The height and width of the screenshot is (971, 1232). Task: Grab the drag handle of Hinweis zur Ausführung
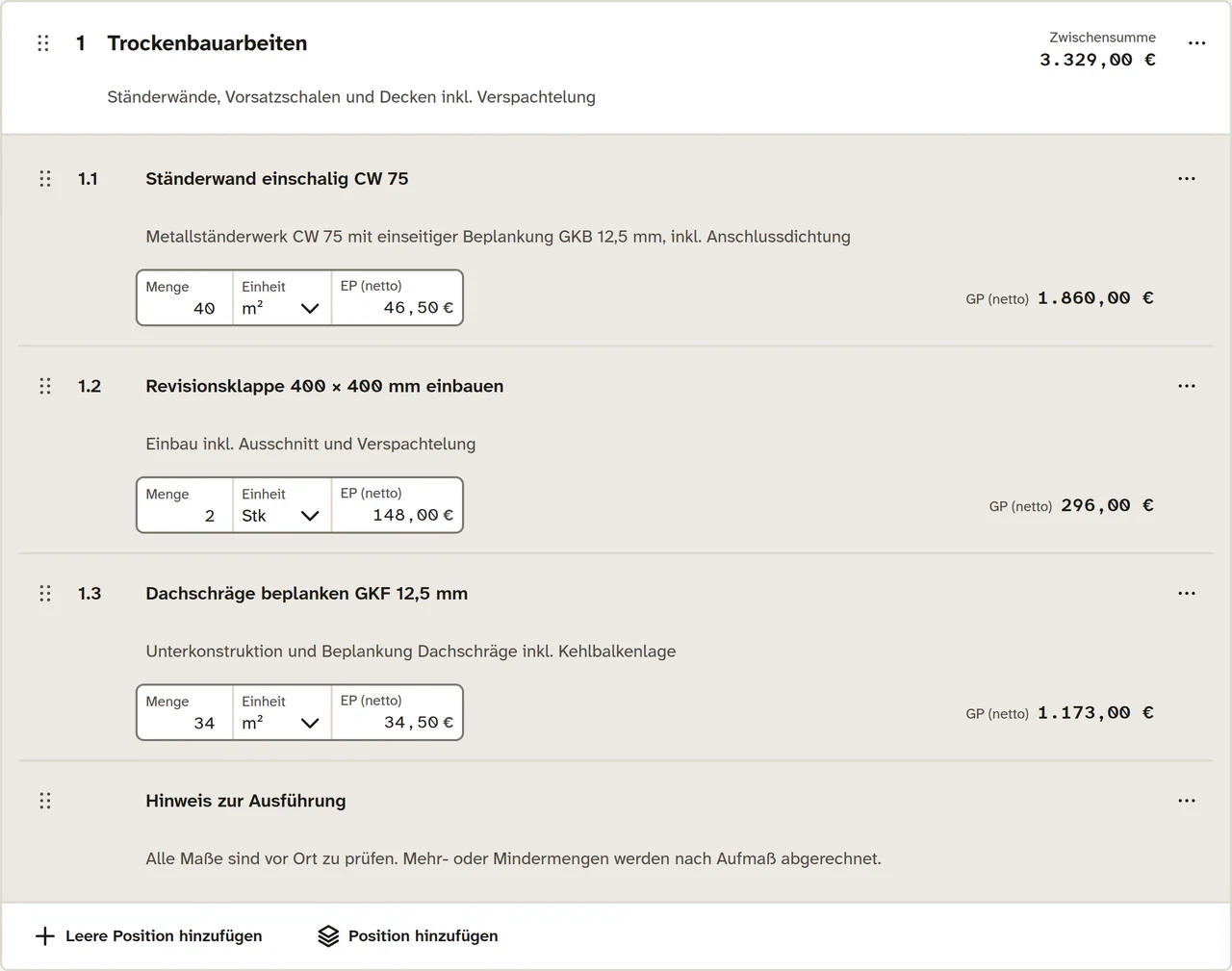coord(45,801)
